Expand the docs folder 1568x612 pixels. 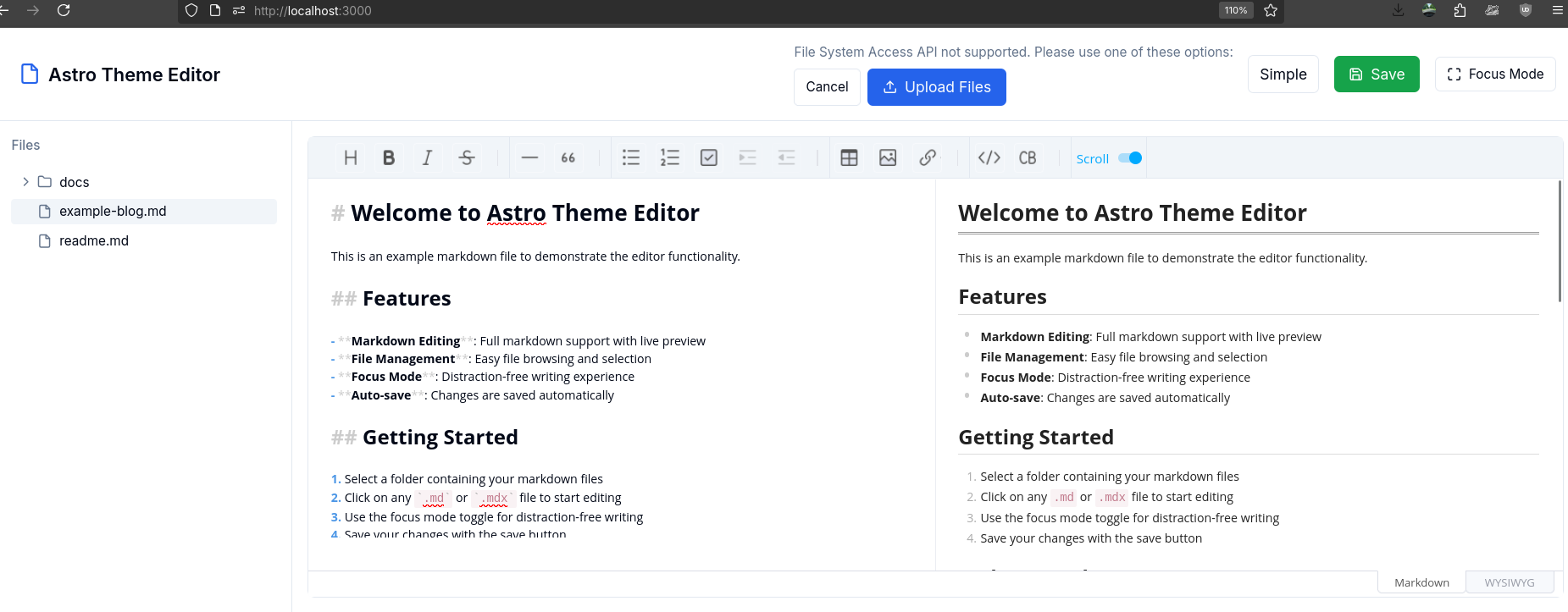click(25, 182)
